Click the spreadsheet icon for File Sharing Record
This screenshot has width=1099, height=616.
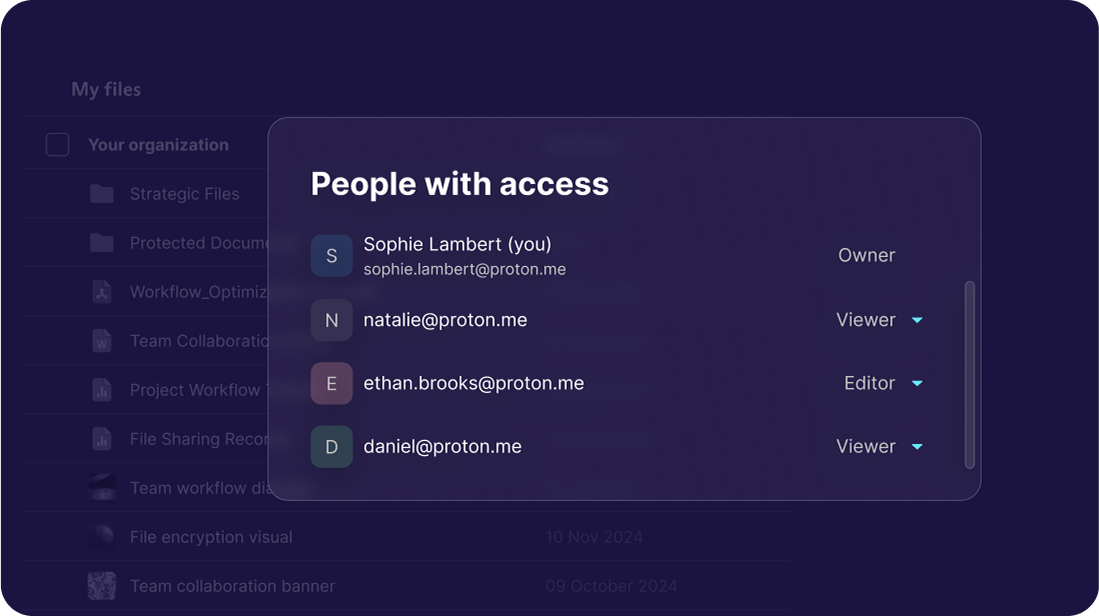(x=102, y=439)
